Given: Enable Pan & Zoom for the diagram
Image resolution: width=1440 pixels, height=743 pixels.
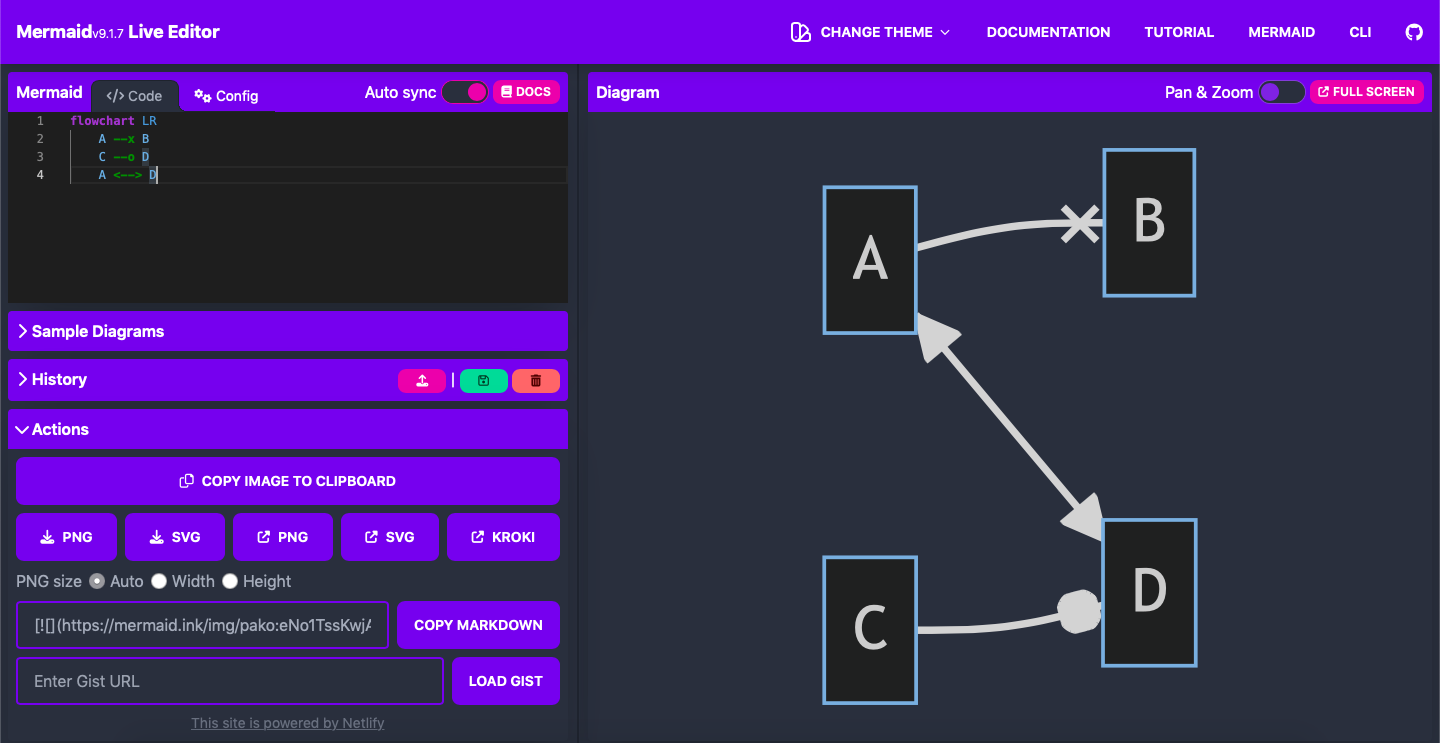Looking at the screenshot, I should pyautogui.click(x=1280, y=91).
